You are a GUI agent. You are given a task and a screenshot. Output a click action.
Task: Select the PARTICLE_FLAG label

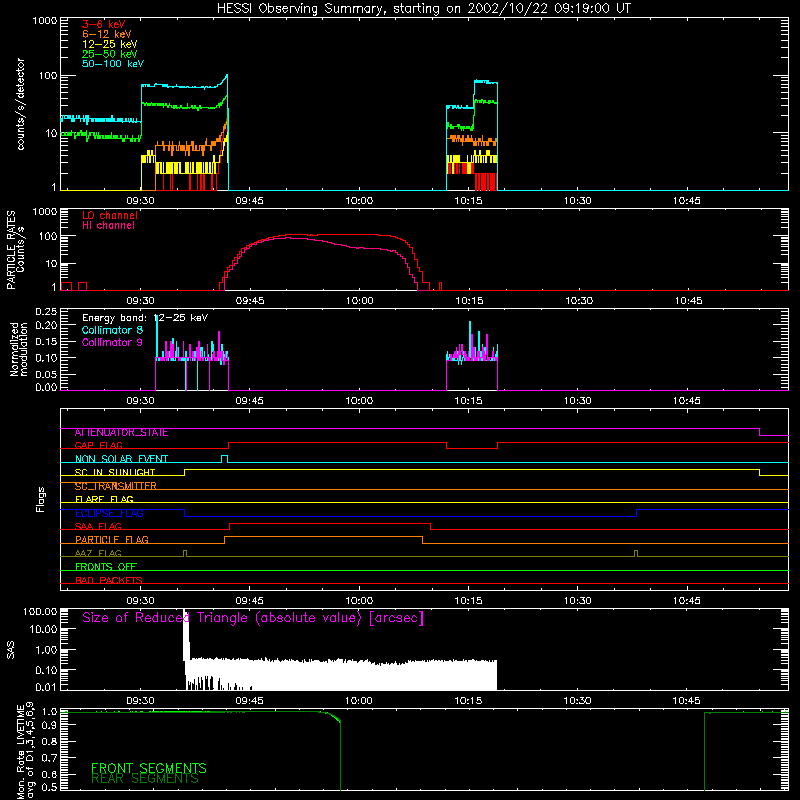coord(112,540)
